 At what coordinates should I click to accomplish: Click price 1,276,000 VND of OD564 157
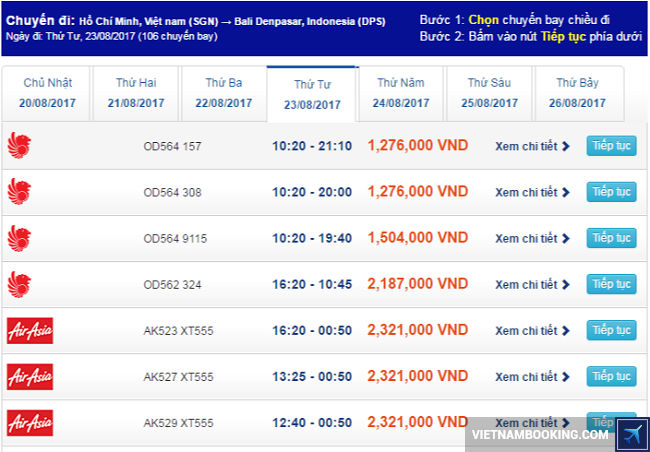pos(418,146)
